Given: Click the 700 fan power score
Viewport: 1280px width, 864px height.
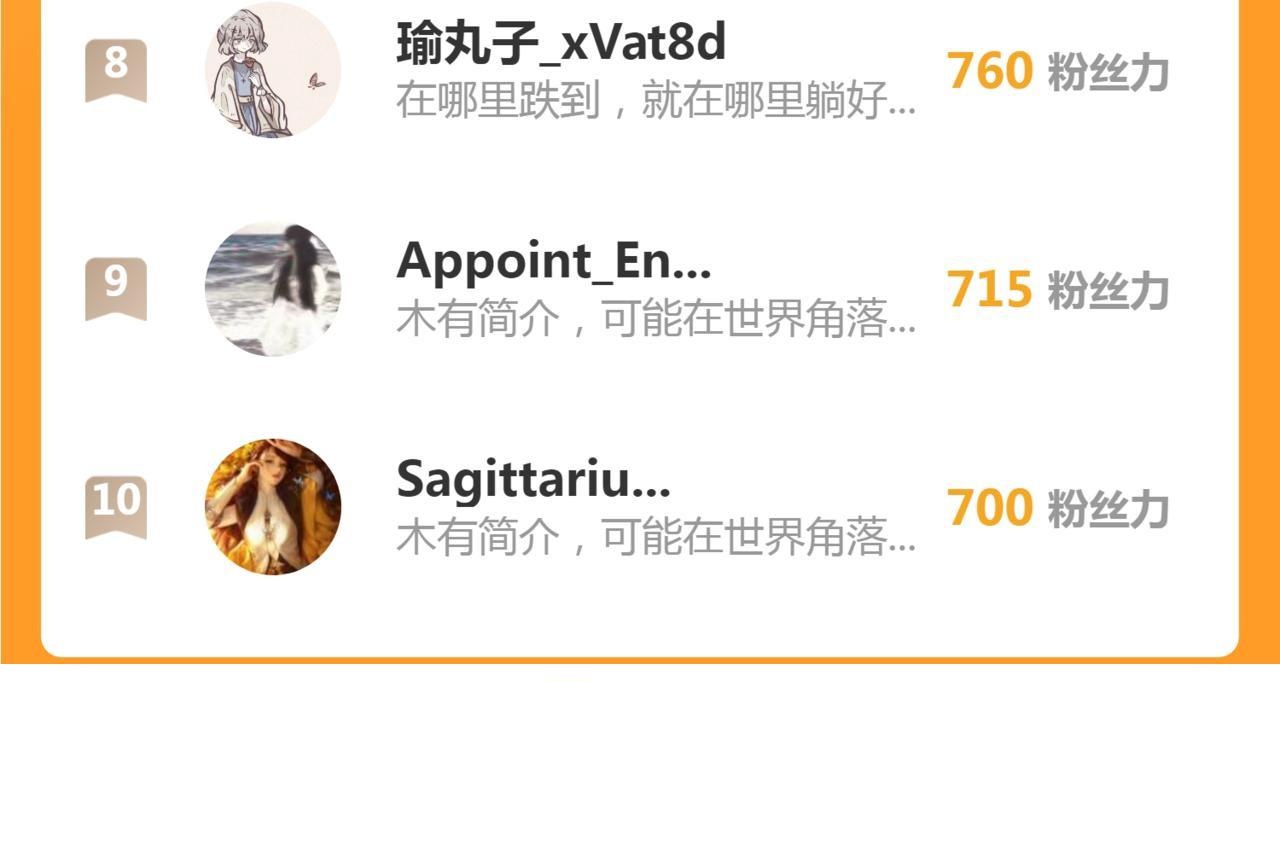Looking at the screenshot, I should click(x=990, y=508).
